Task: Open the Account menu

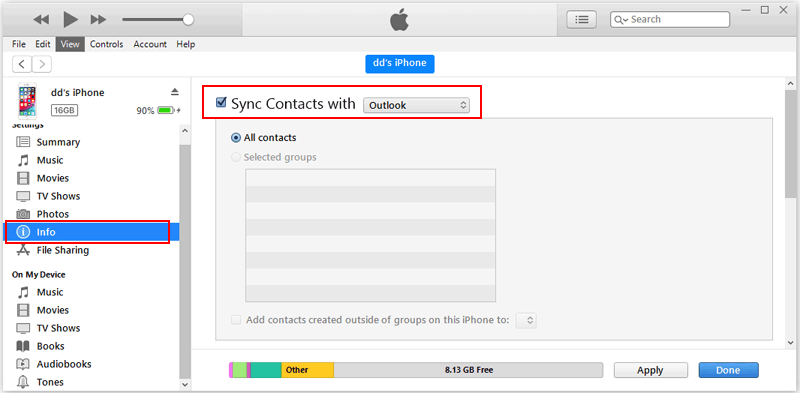Action: click(150, 44)
